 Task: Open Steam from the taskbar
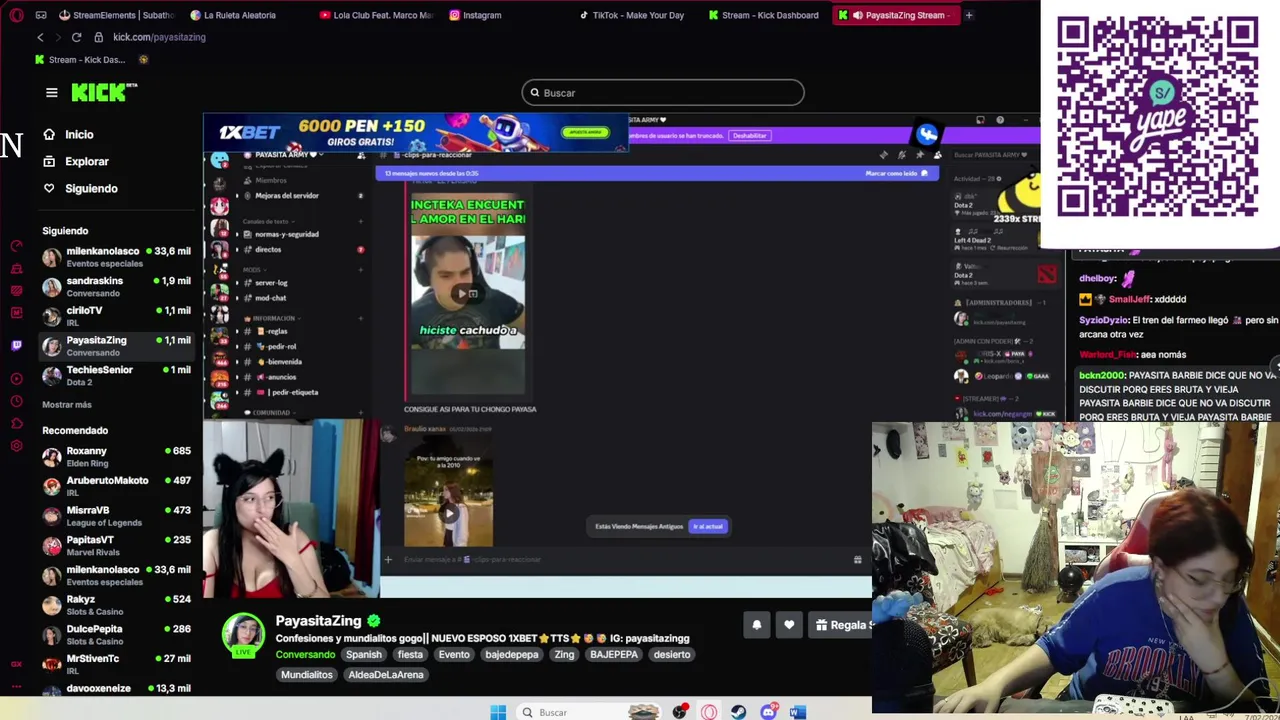[x=738, y=712]
